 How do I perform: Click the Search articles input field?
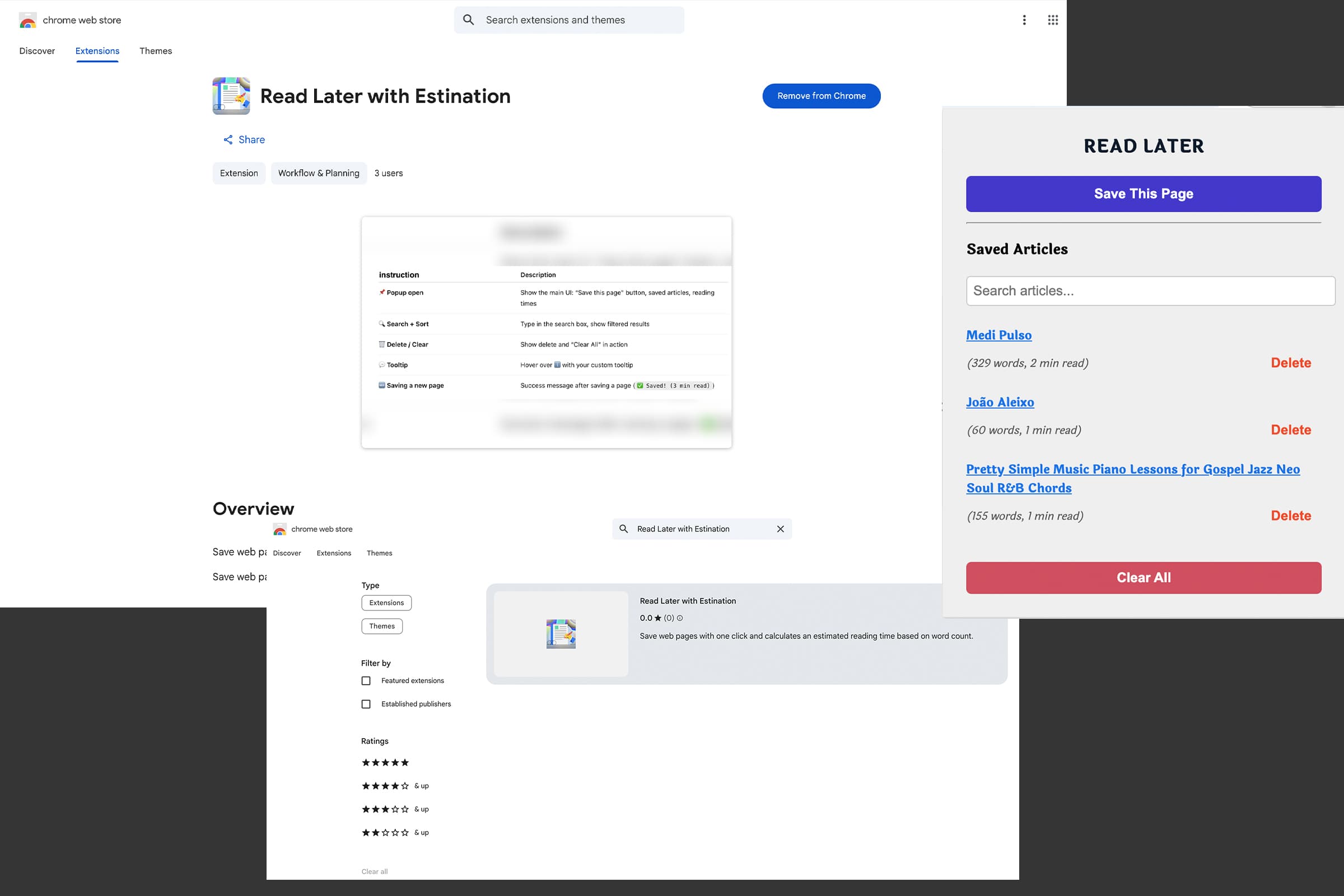coord(1150,291)
